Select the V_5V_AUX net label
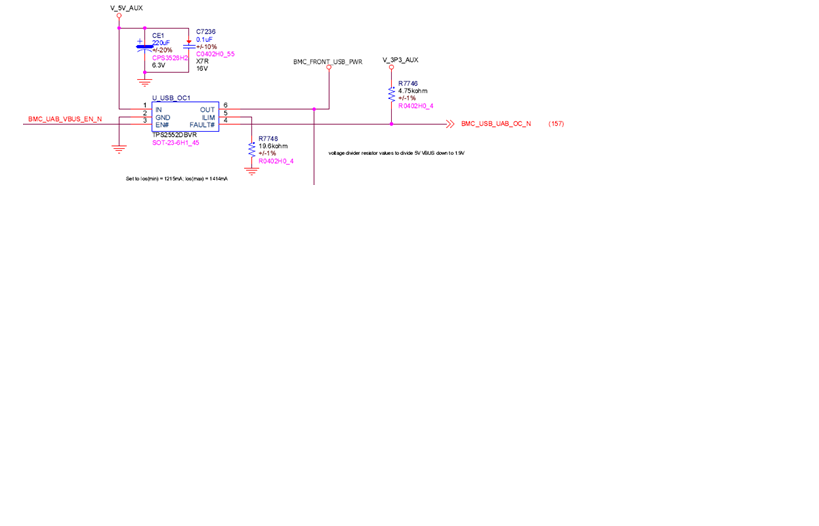 point(126,8)
